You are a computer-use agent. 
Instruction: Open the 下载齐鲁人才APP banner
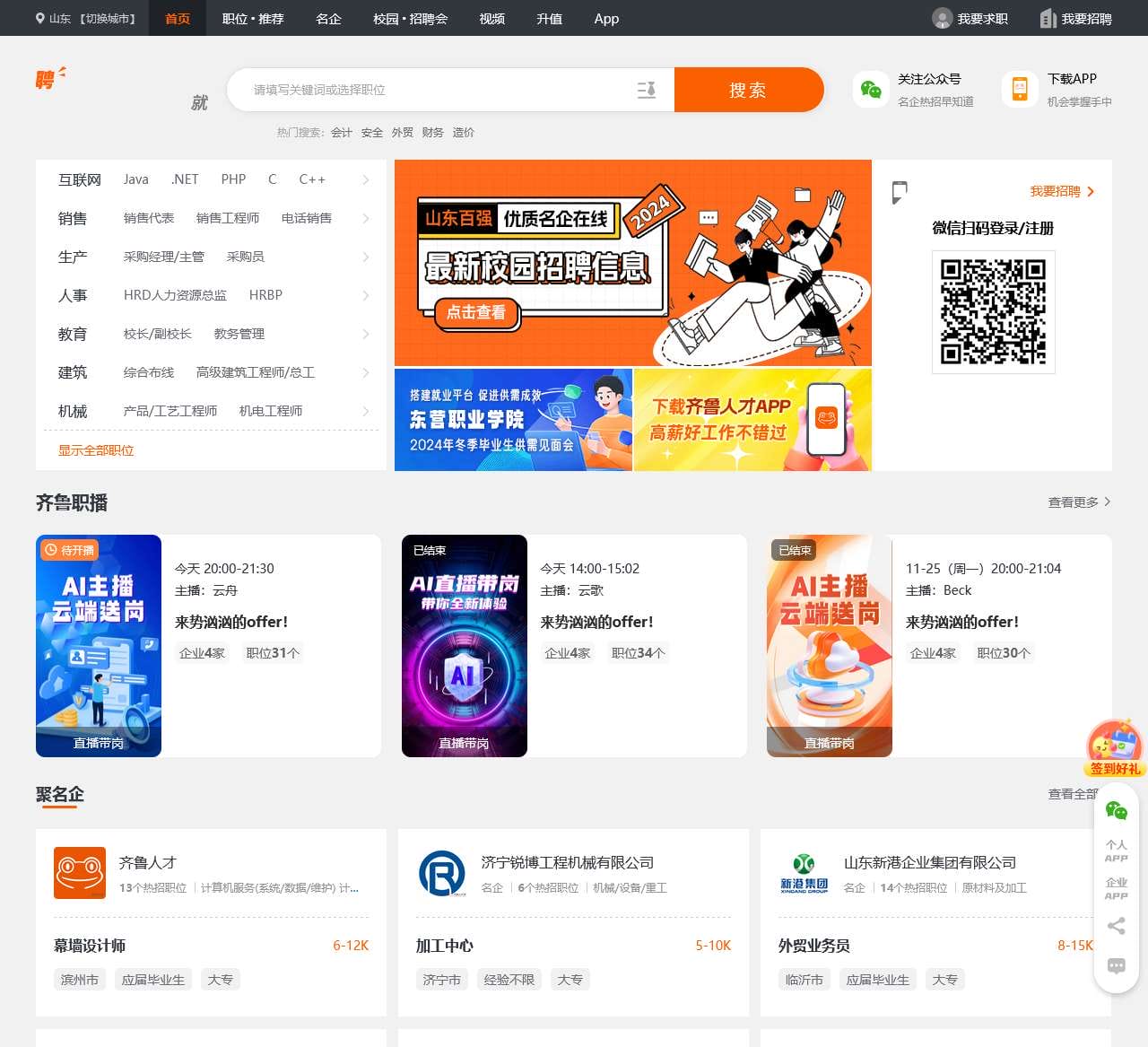click(x=752, y=420)
